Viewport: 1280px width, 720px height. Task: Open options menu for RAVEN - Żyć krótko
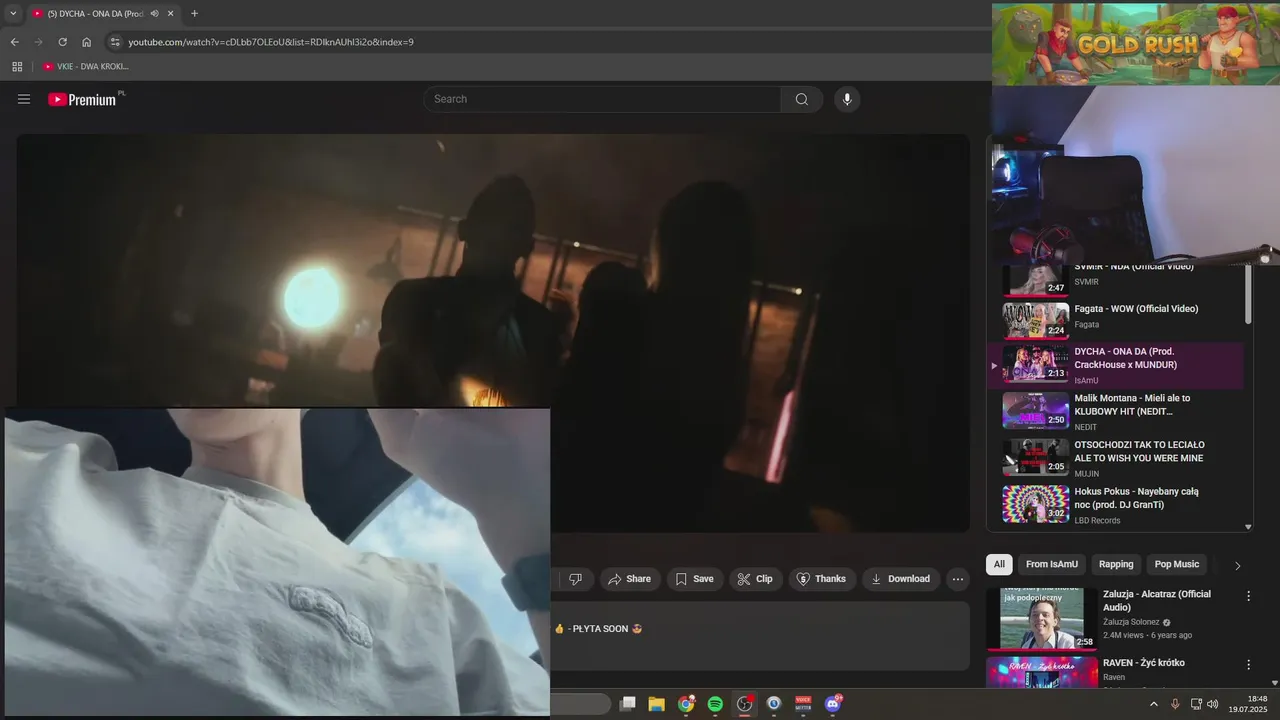click(x=1248, y=665)
